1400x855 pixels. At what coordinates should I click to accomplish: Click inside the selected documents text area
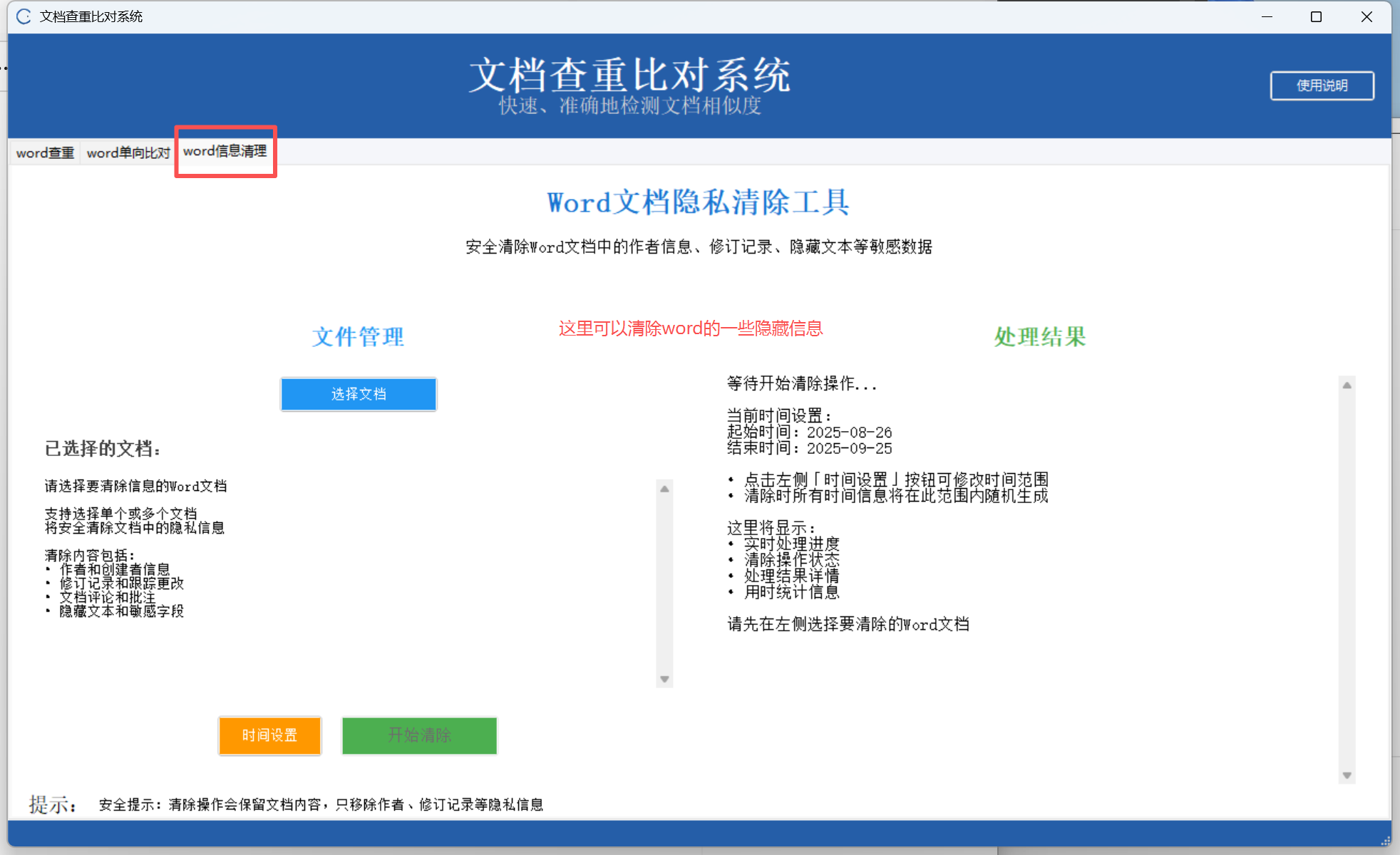(x=349, y=584)
